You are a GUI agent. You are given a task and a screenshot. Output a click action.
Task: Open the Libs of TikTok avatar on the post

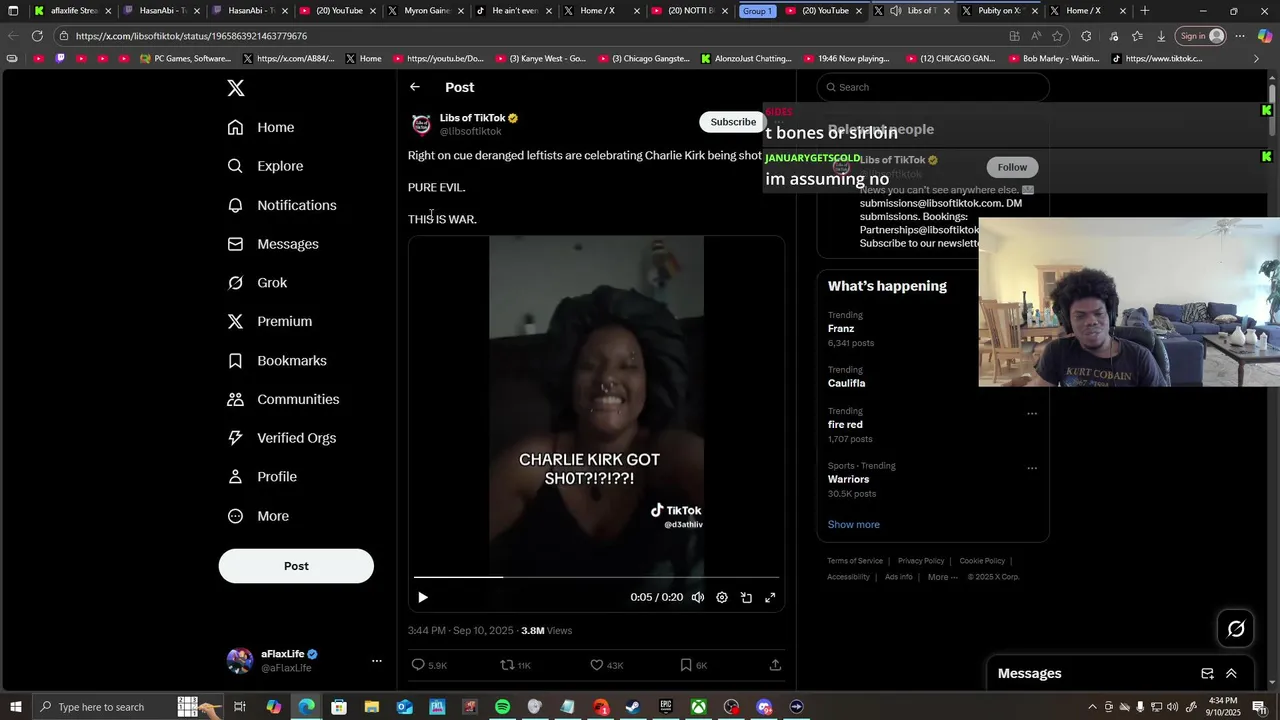tap(422, 124)
